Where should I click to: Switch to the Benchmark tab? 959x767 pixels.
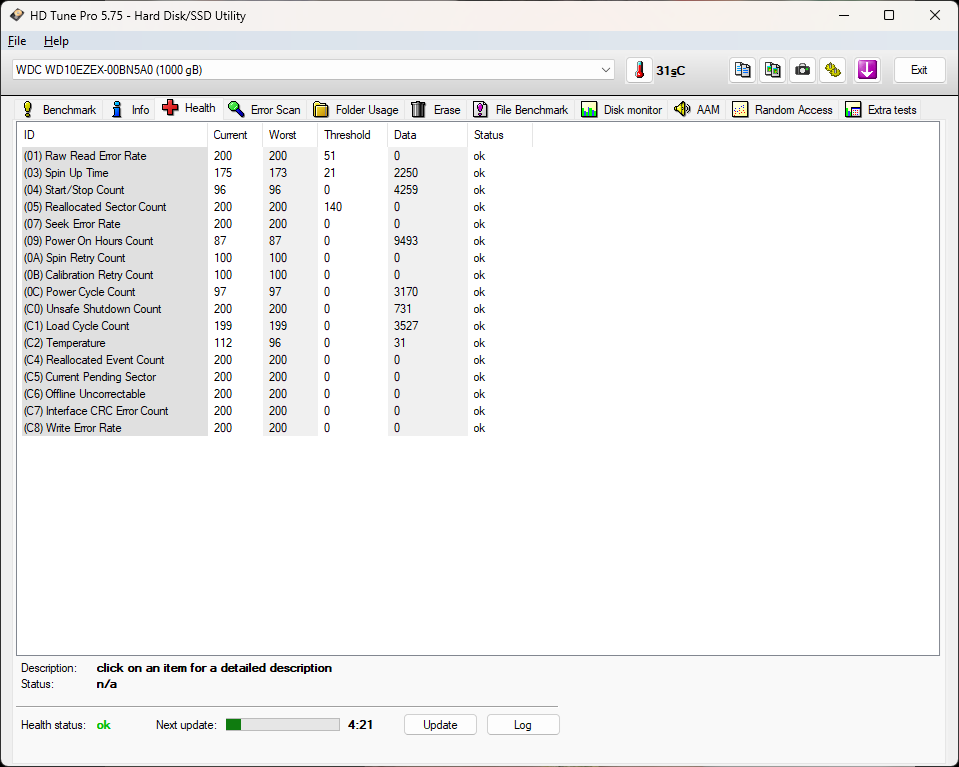click(x=59, y=109)
